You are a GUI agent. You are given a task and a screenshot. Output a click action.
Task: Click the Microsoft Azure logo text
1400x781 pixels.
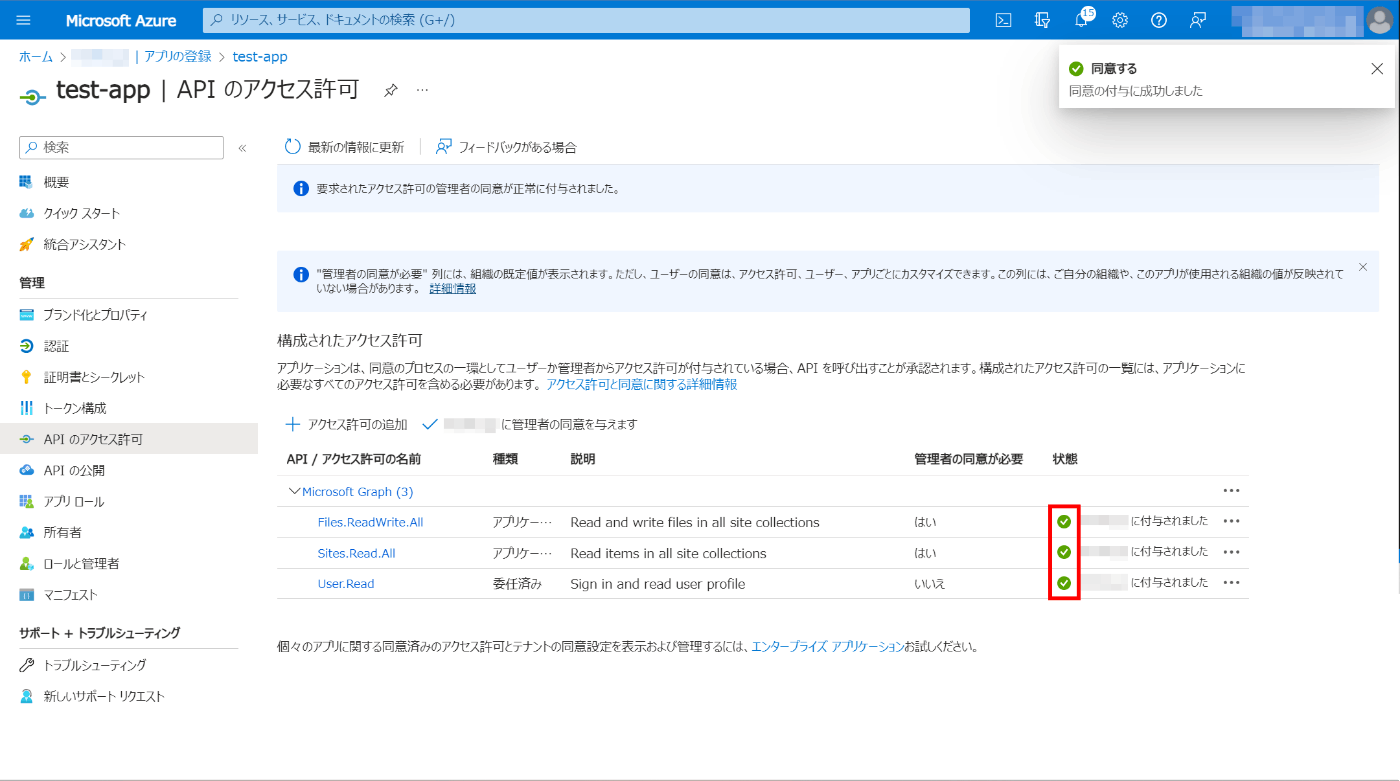pyautogui.click(x=121, y=20)
